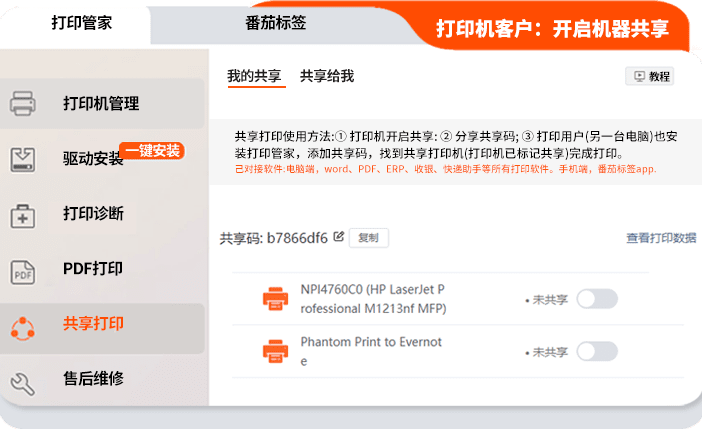Toggle sharing for Phantom Print to Evernote
Screen dimensions: 702x429
(x=597, y=351)
